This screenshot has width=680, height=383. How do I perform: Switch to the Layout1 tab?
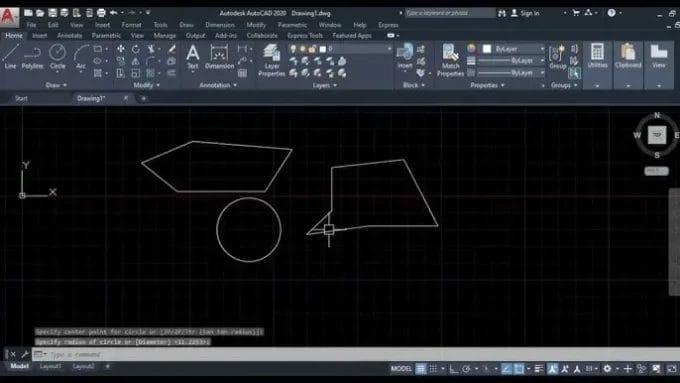tap(50, 367)
